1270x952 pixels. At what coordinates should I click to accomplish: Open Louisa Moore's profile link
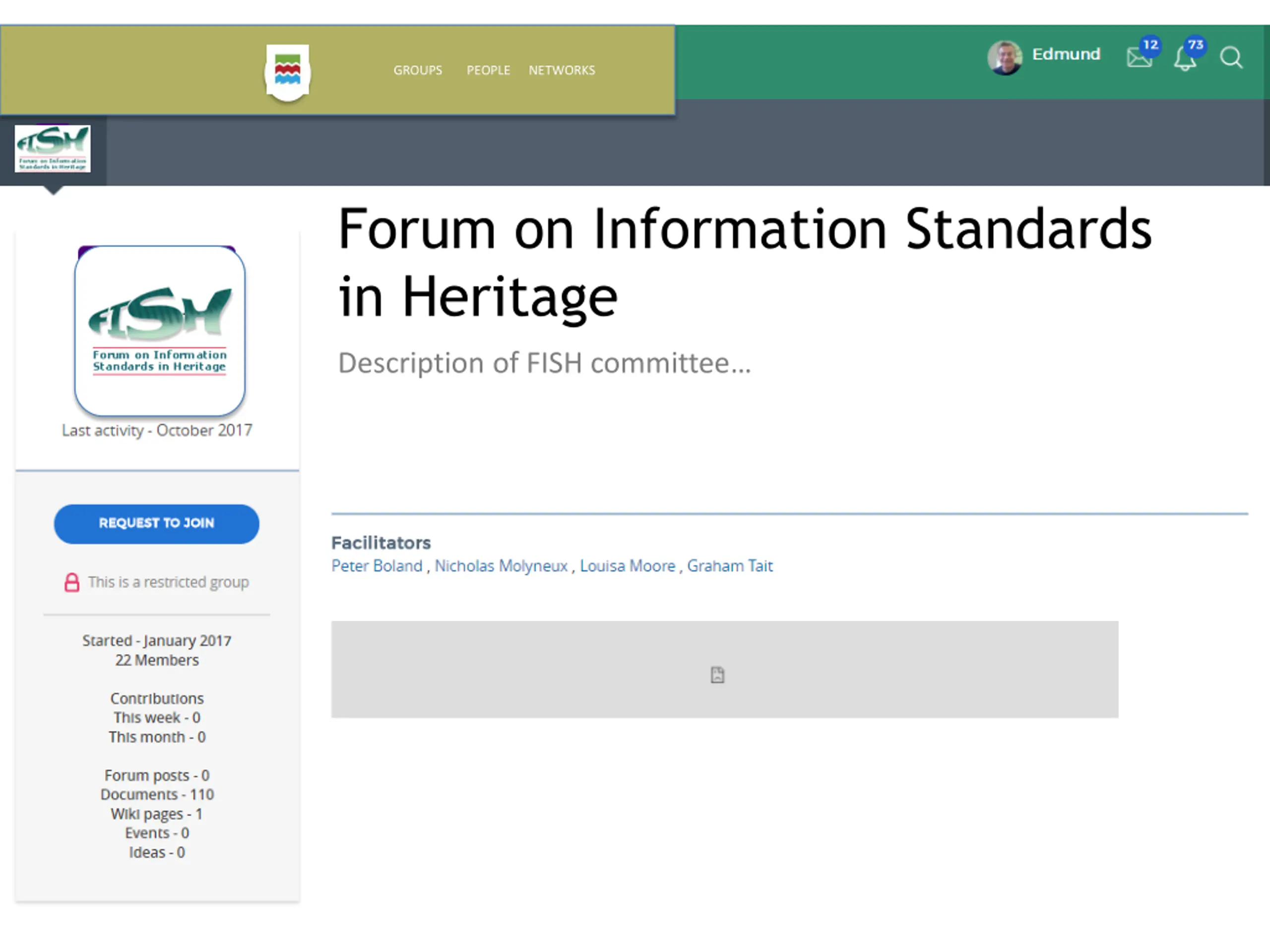tap(628, 566)
